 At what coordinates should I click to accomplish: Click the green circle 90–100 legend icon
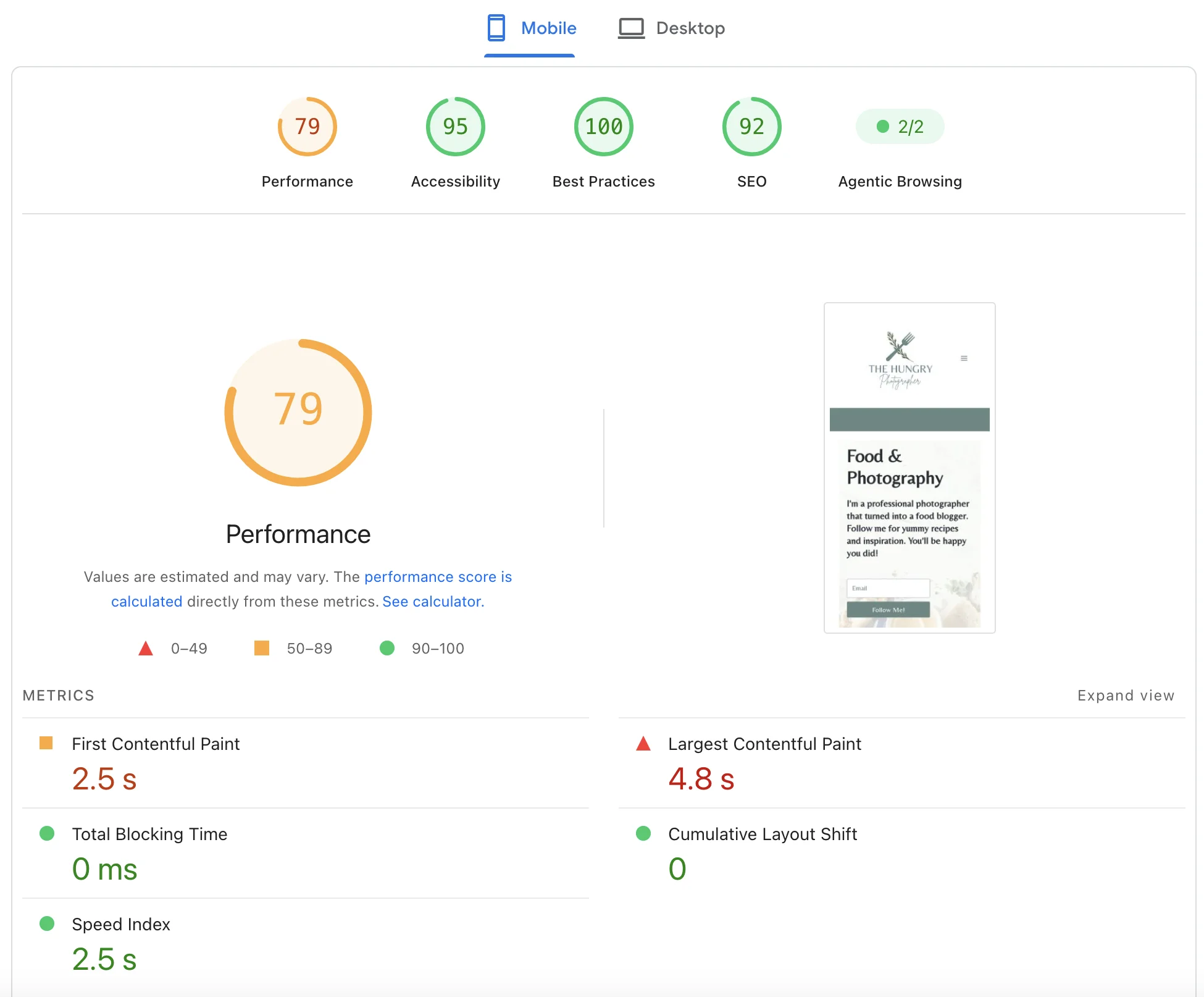387,648
